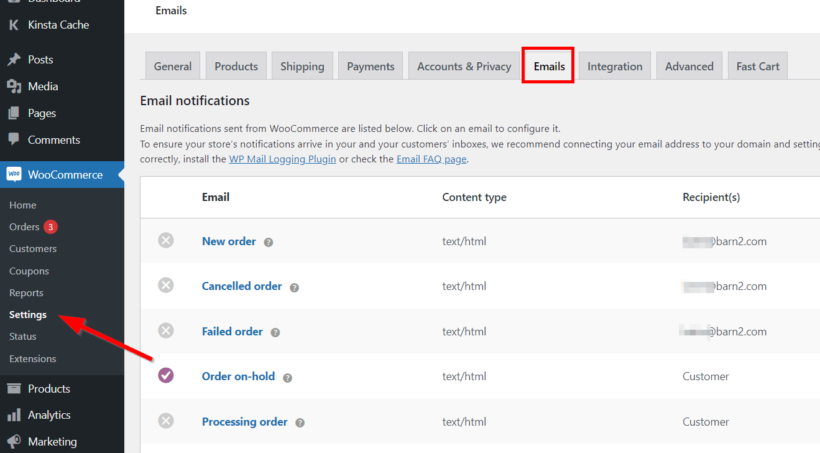Viewport: 820px width, 453px height.
Task: Click help icon next to Order on-hold
Action: [x=288, y=378]
